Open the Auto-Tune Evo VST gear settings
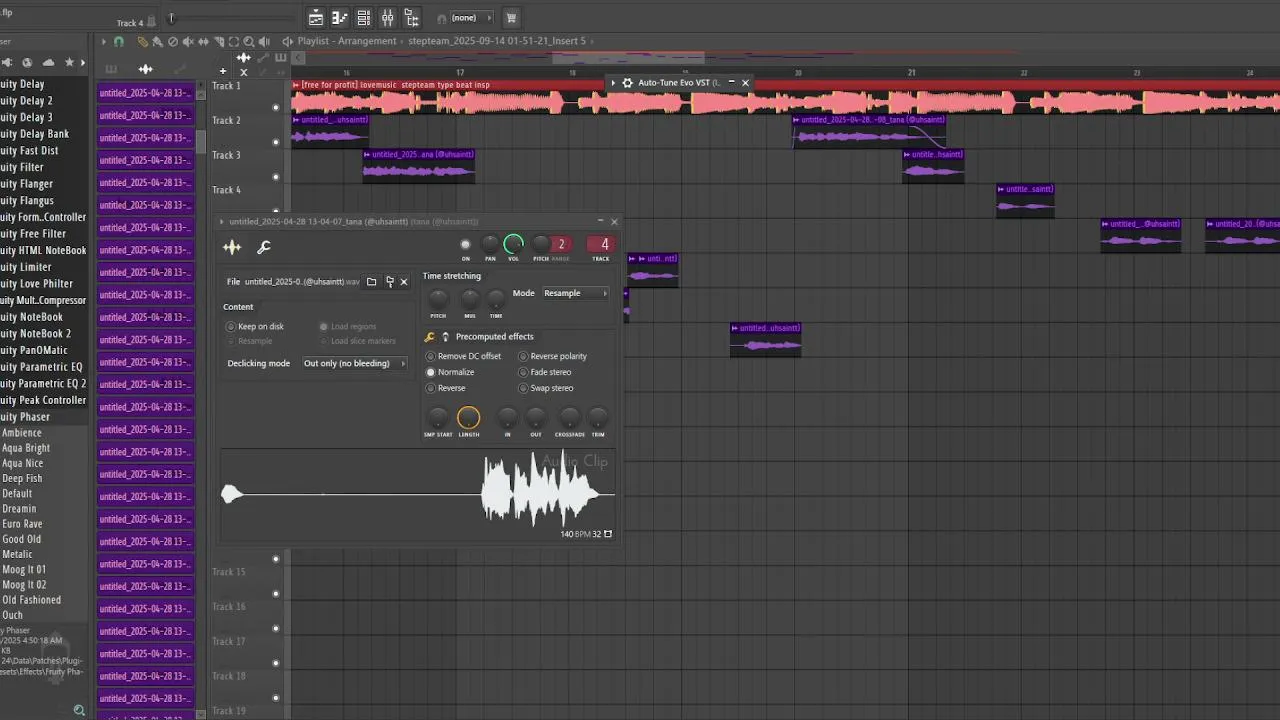1280x720 pixels. 627,83
